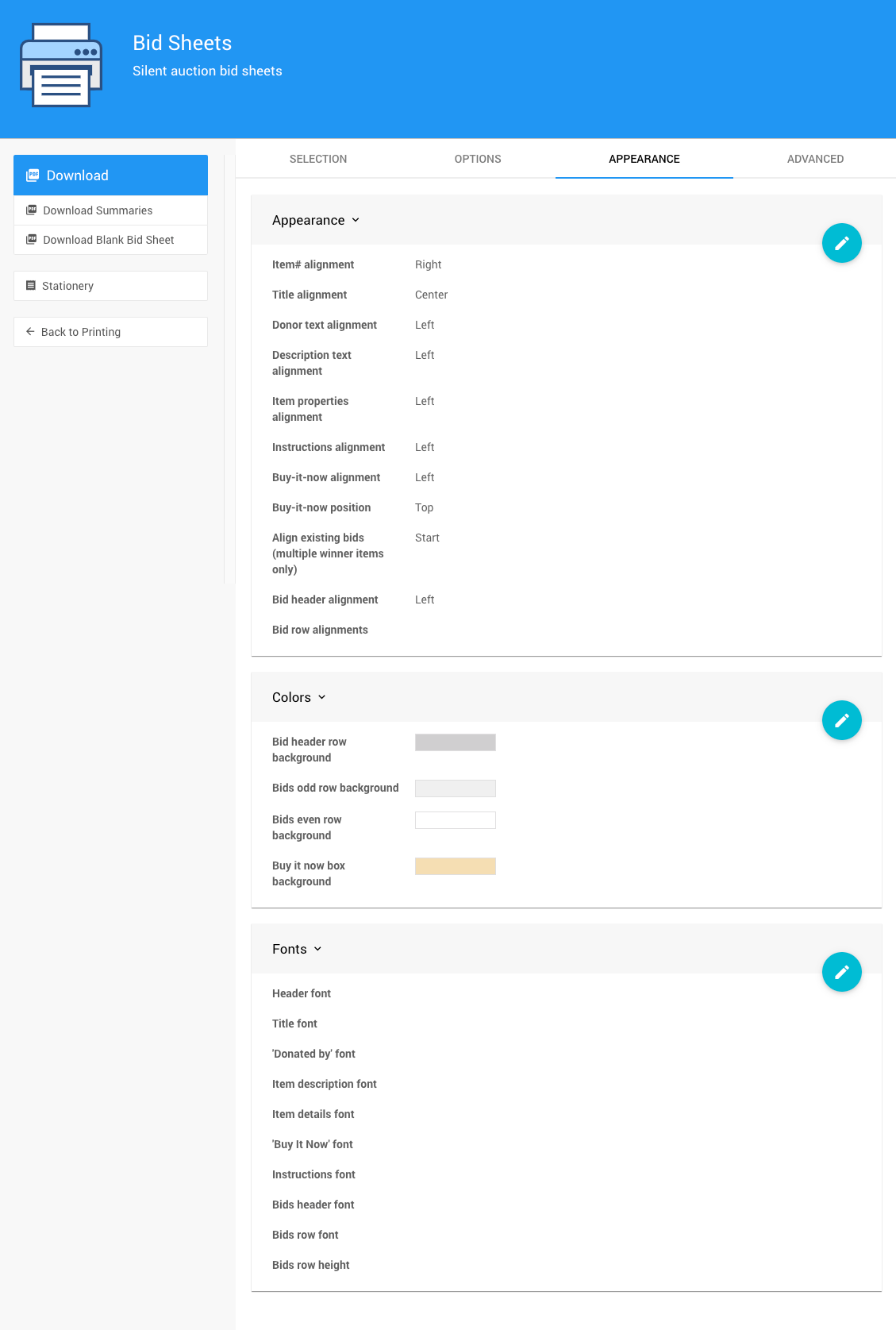896x1330 pixels.
Task: Click the pencil edit icon for Appearance
Action: coord(841,243)
